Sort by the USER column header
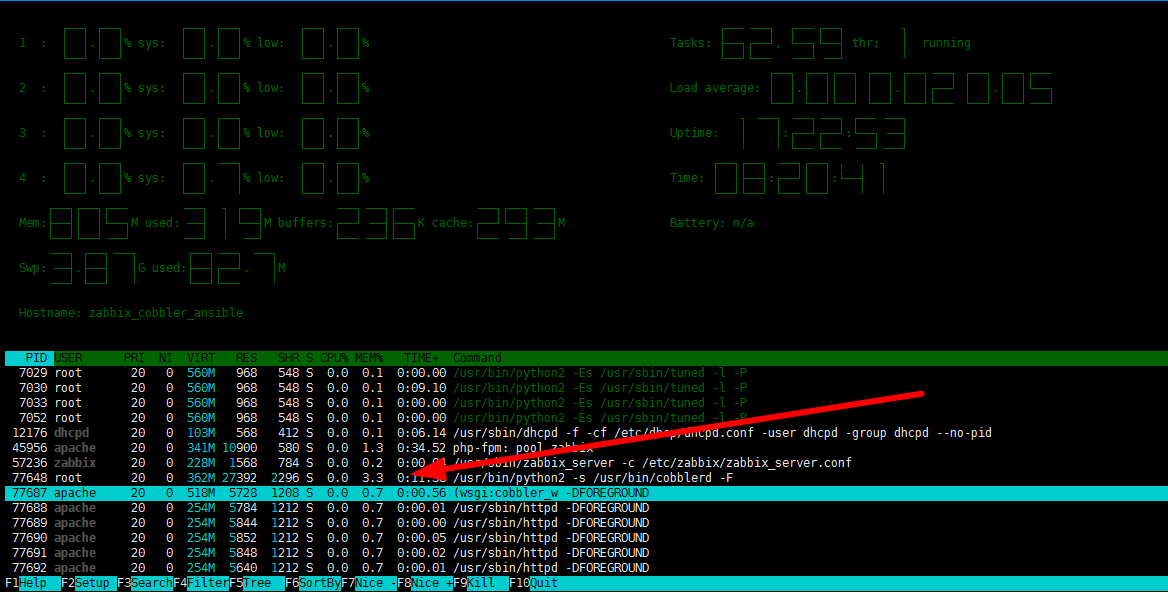The width and height of the screenshot is (1168, 592). [x=69, y=358]
